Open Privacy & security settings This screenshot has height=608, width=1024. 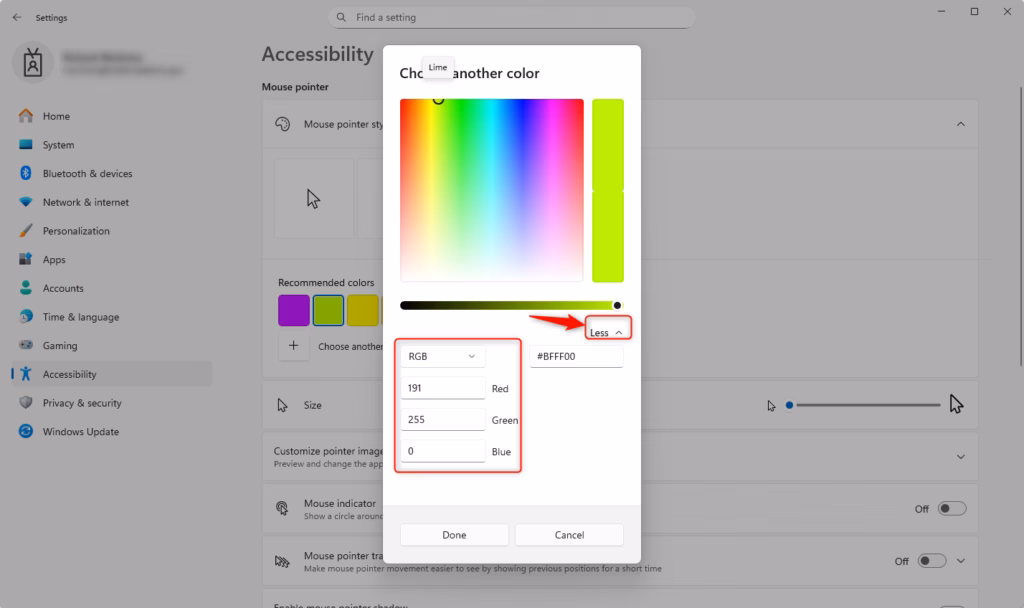81,403
